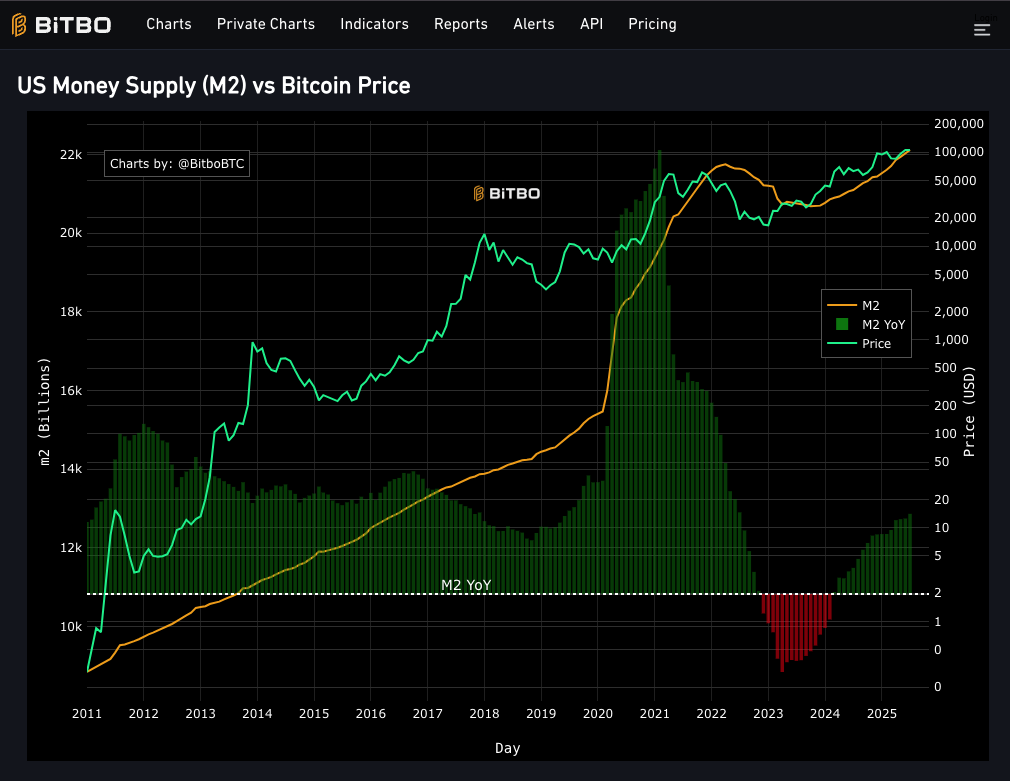Go to the API page
Image resolution: width=1010 pixels, height=781 pixels.
pos(591,24)
